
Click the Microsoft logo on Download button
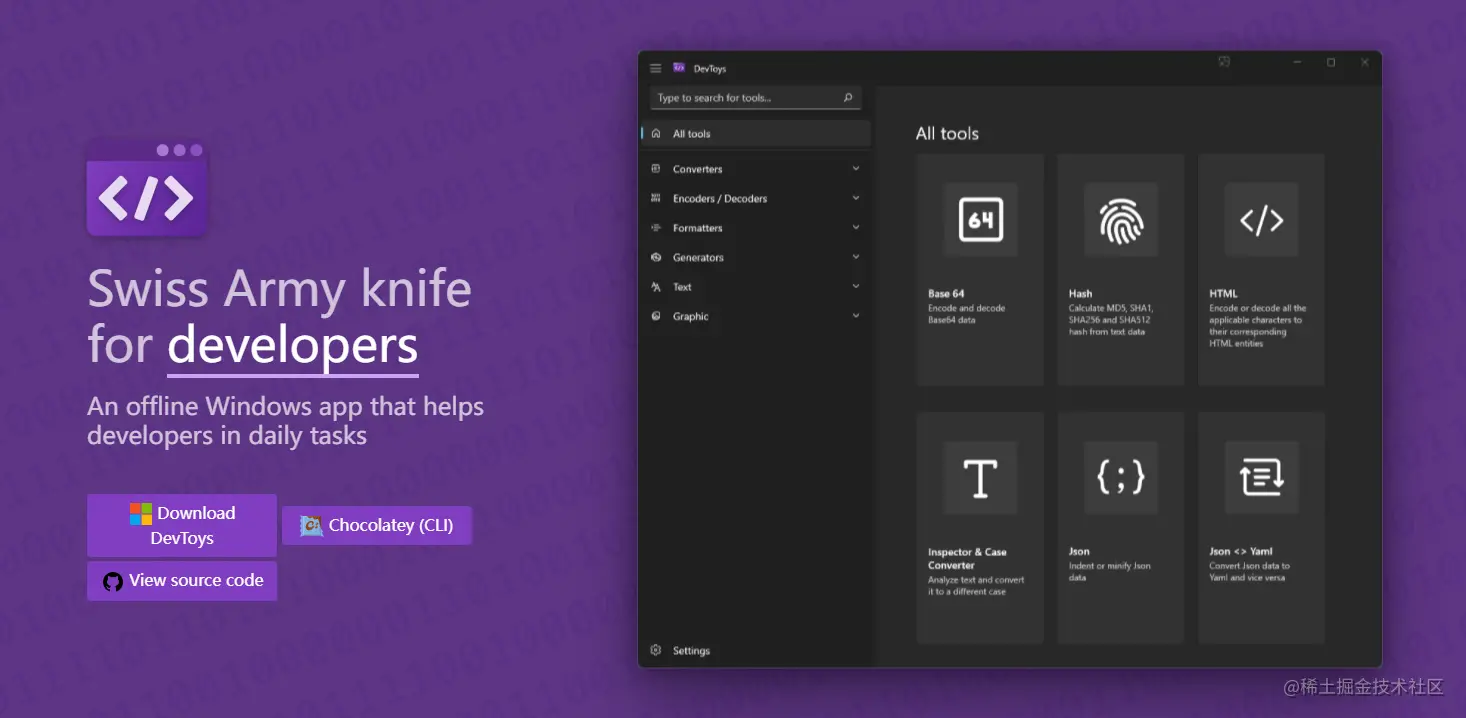pyautogui.click(x=141, y=514)
